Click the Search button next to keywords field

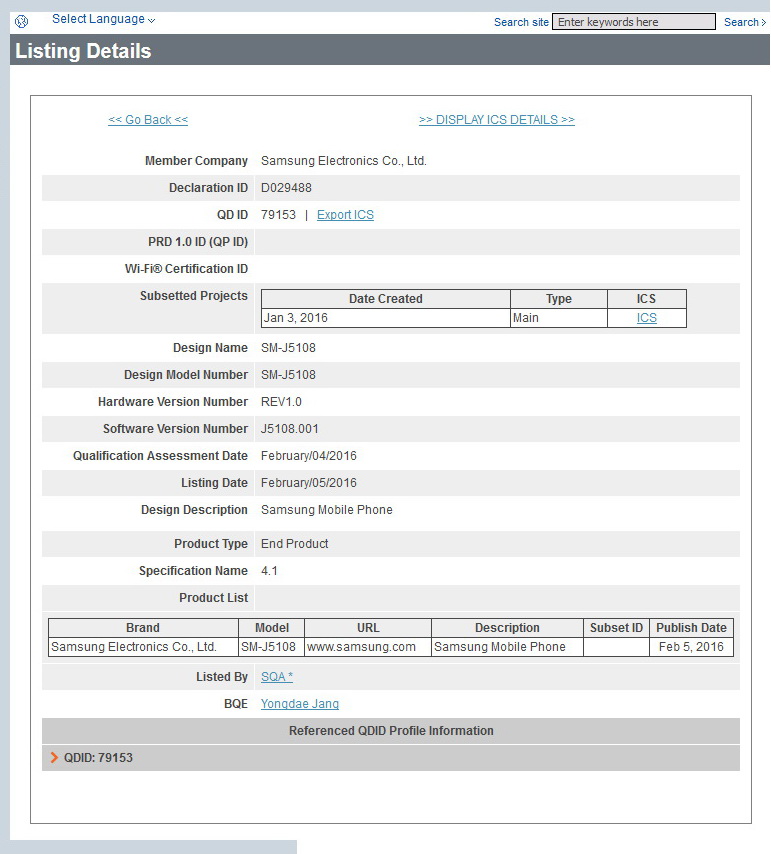click(x=744, y=22)
